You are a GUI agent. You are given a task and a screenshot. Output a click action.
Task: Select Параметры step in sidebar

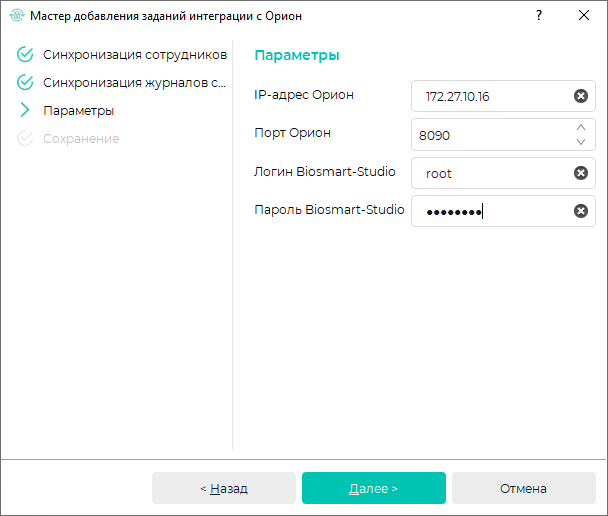[x=79, y=111]
